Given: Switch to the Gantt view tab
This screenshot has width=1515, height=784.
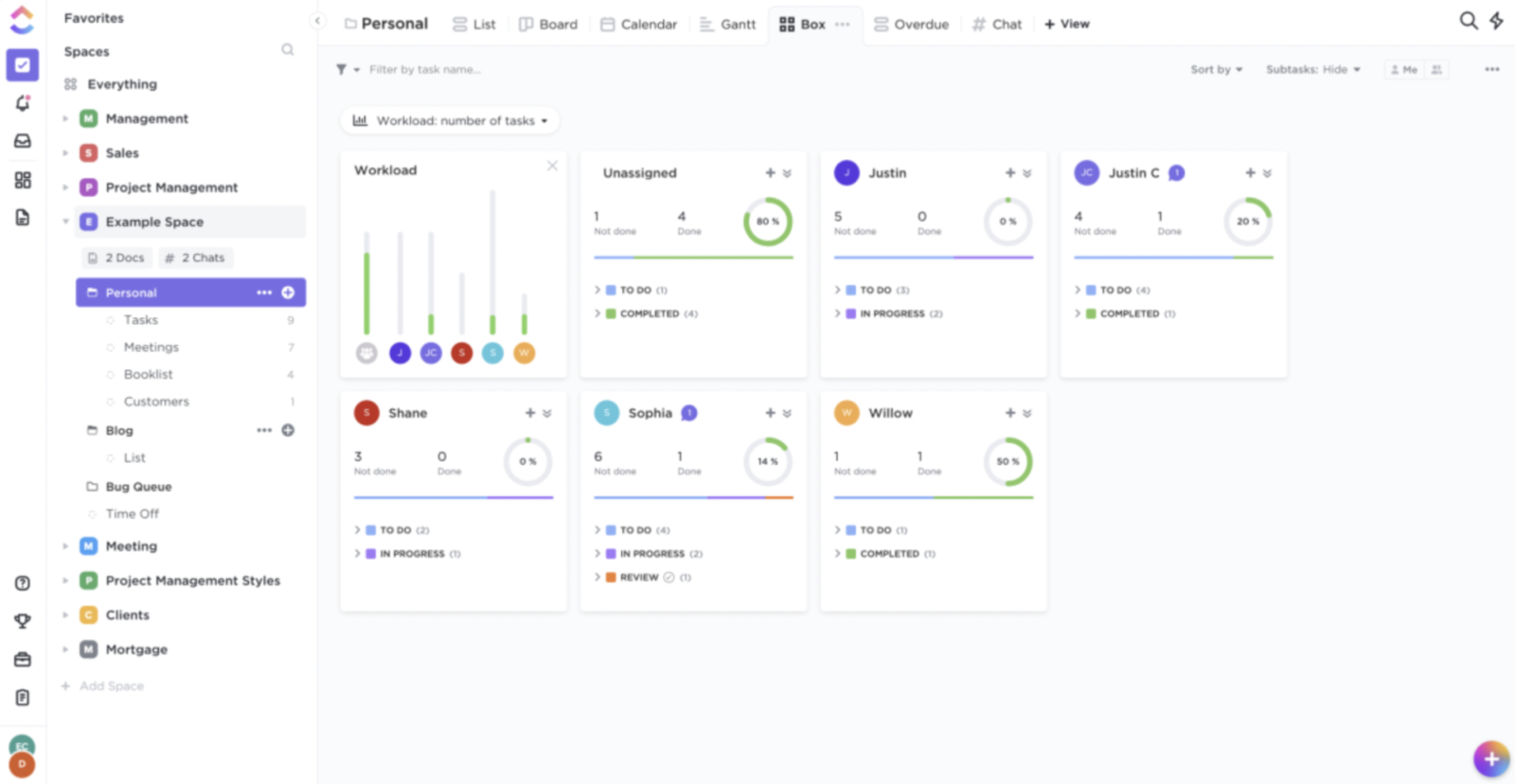Looking at the screenshot, I should [727, 25].
